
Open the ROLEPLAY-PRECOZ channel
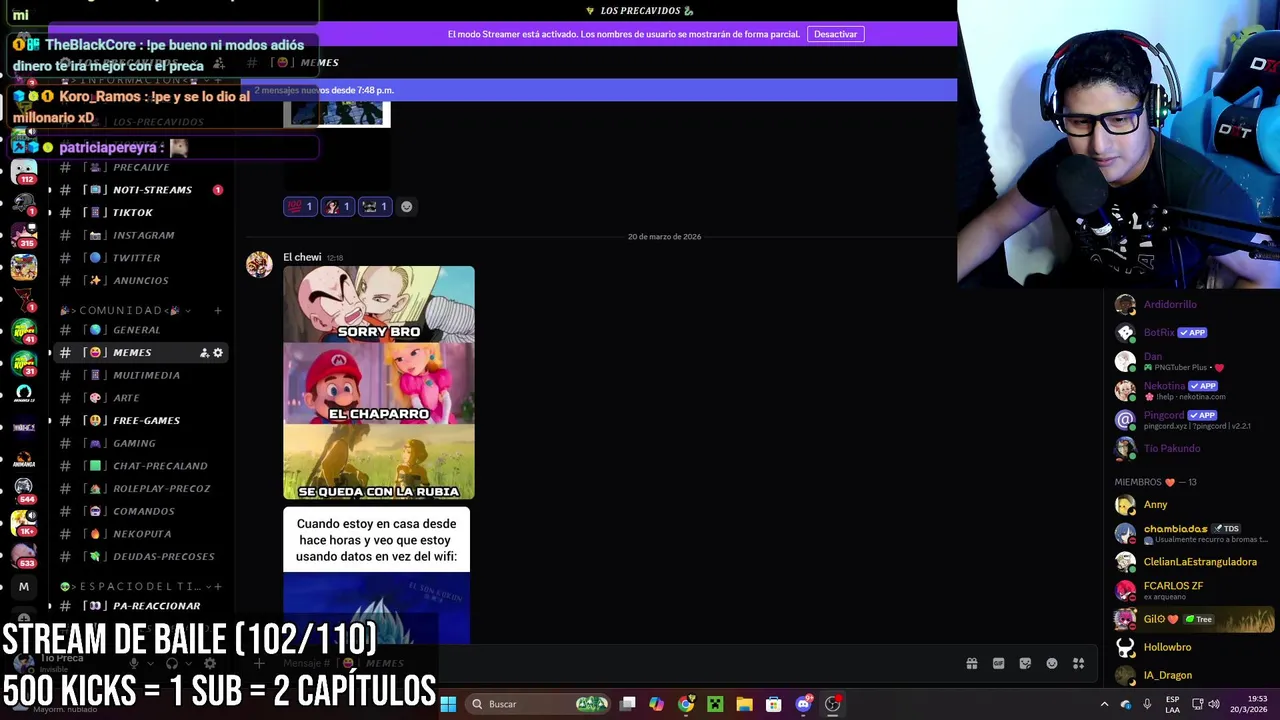pos(140,489)
